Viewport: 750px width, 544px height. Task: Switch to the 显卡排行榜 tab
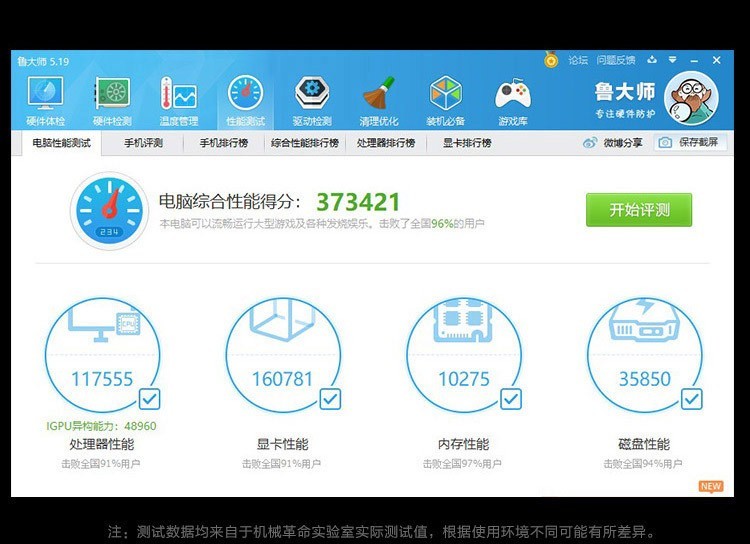point(467,143)
